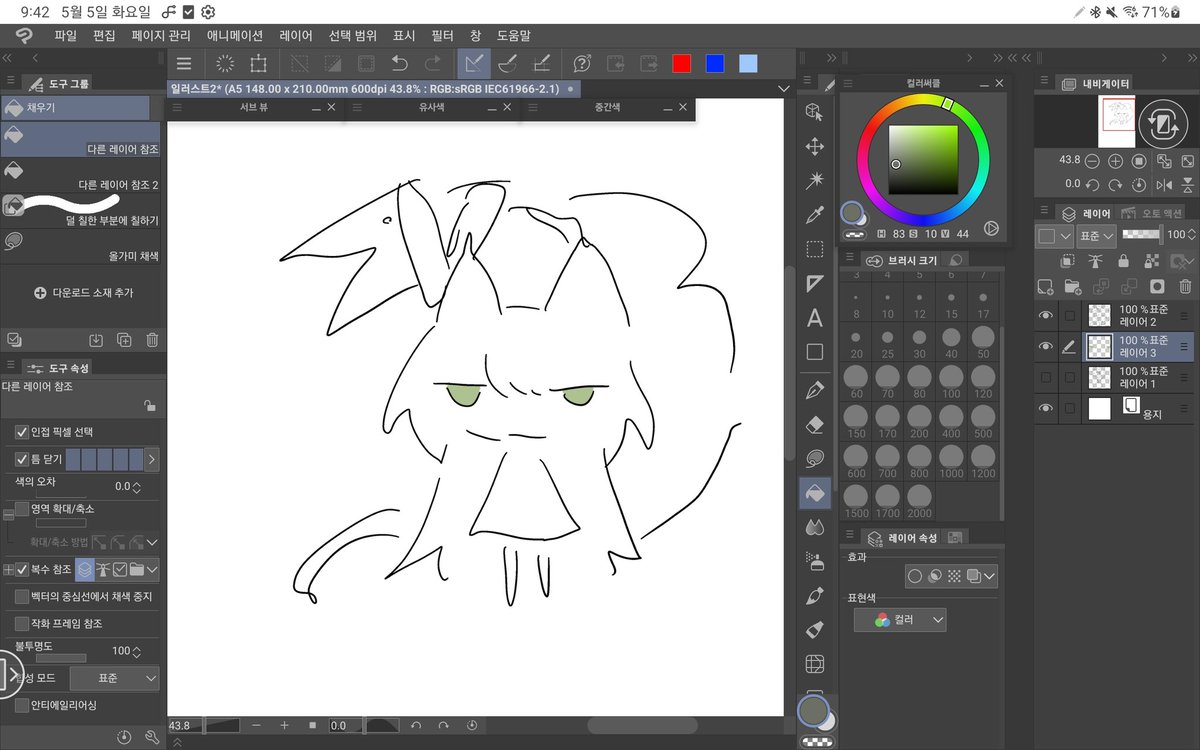Toggle lock layer padlock icon

point(1123,261)
